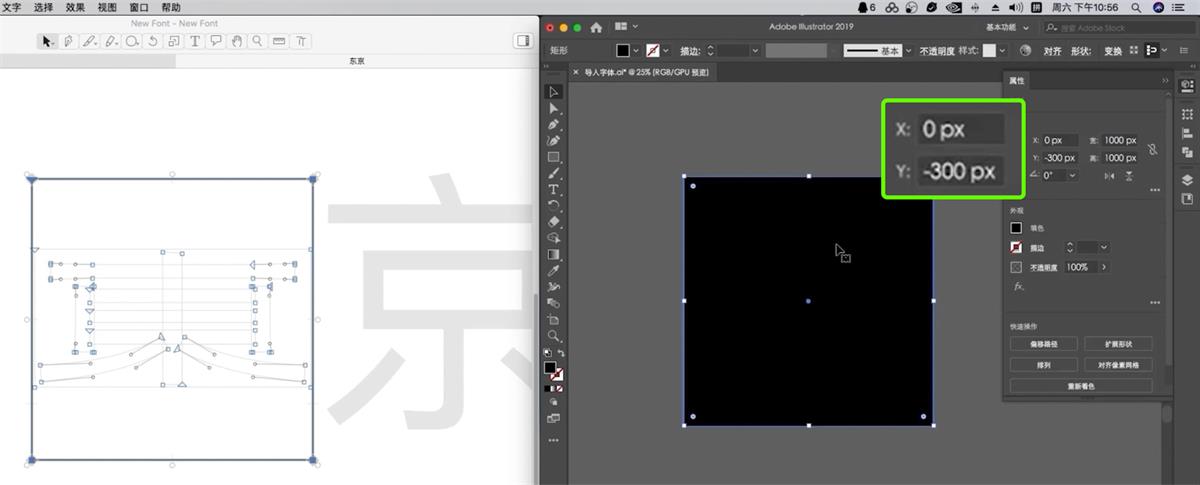Select the Gradient tool in Illustrator
The height and width of the screenshot is (485, 1200).
click(553, 254)
